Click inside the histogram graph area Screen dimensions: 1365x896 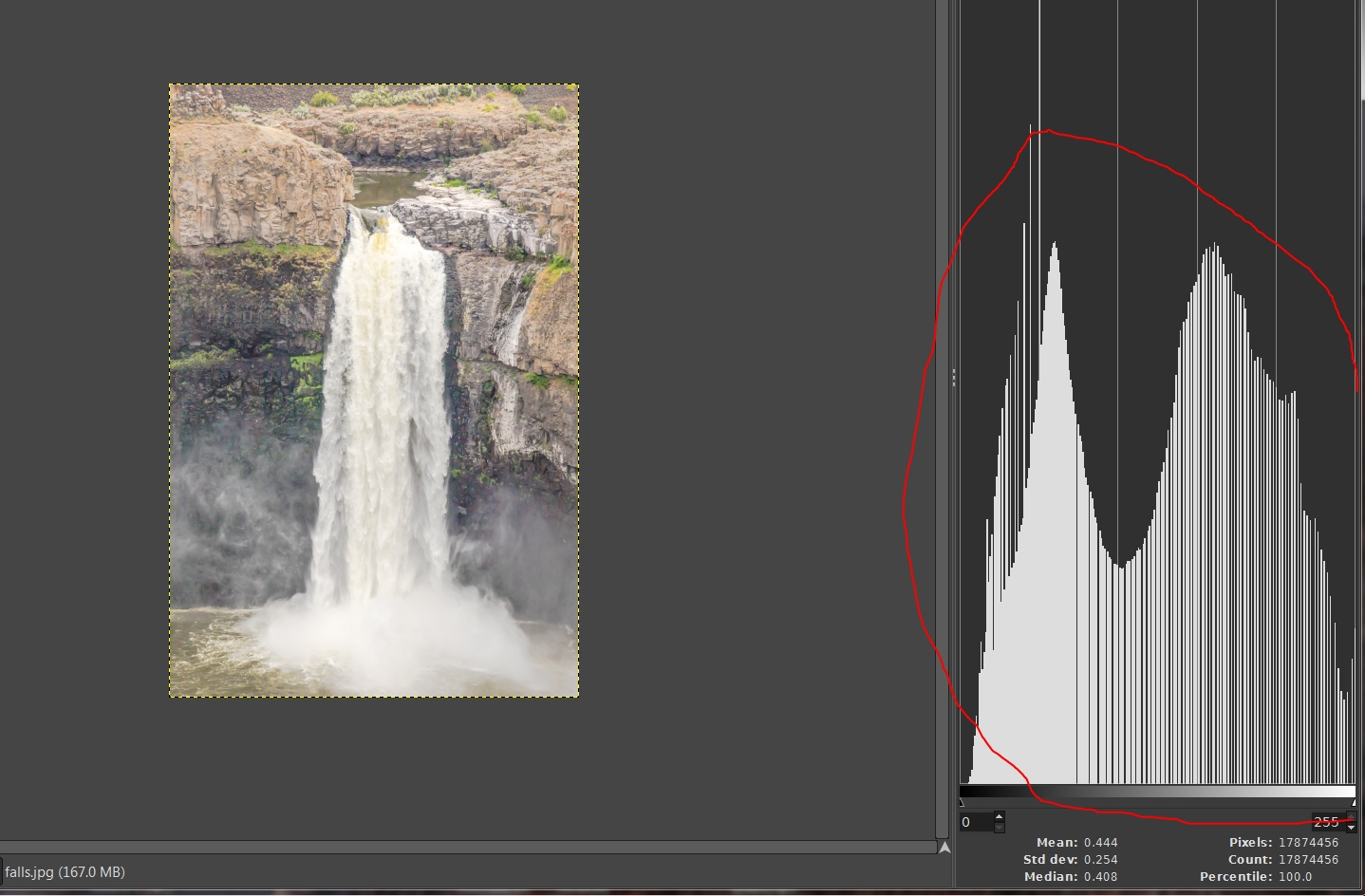[1157, 391]
